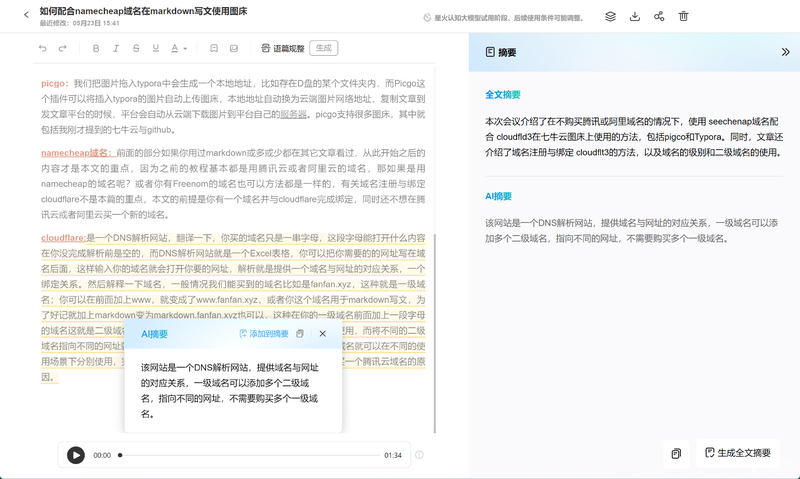Copy the AI摘要 popup text

tap(300, 334)
